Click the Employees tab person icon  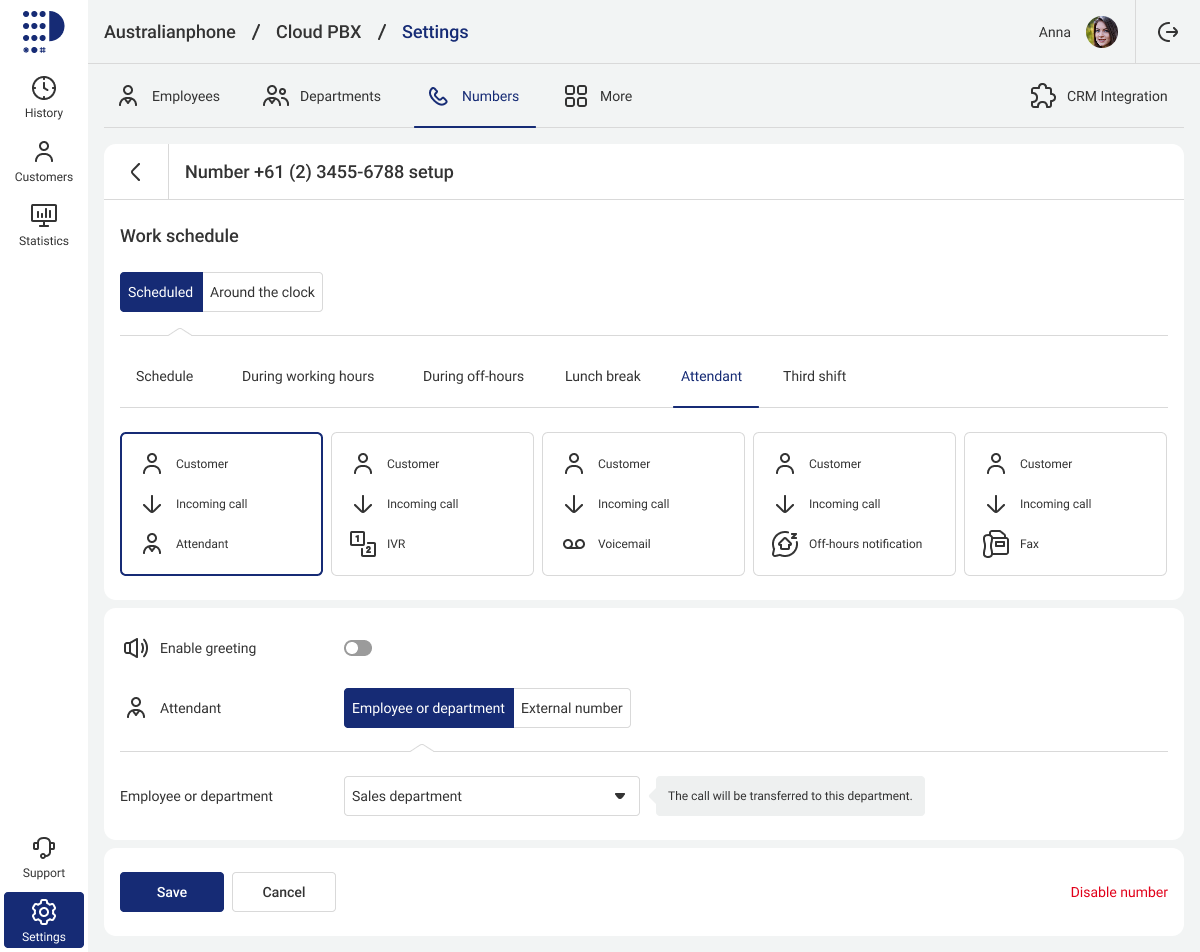[128, 96]
